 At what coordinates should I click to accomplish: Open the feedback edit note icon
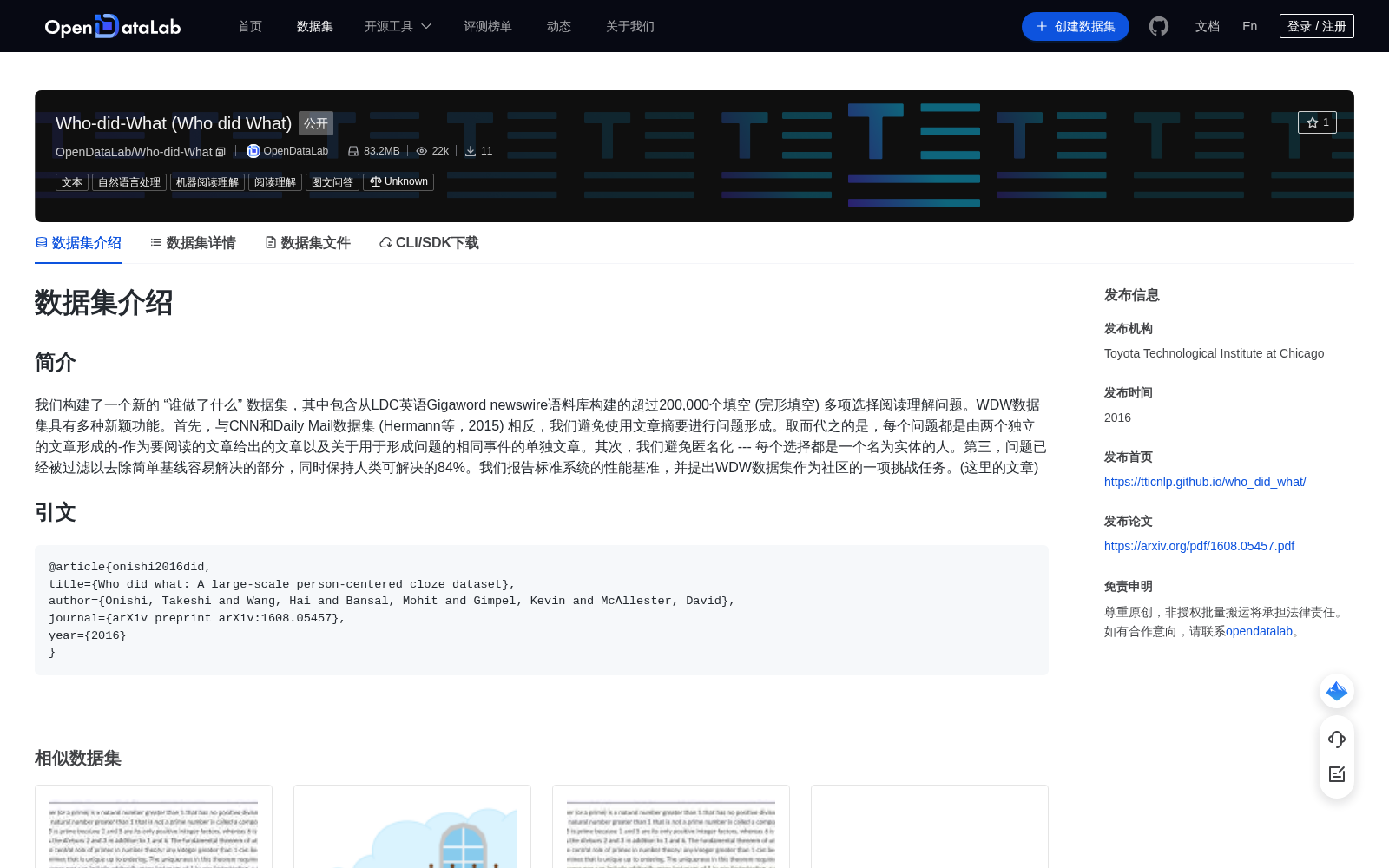click(x=1337, y=774)
